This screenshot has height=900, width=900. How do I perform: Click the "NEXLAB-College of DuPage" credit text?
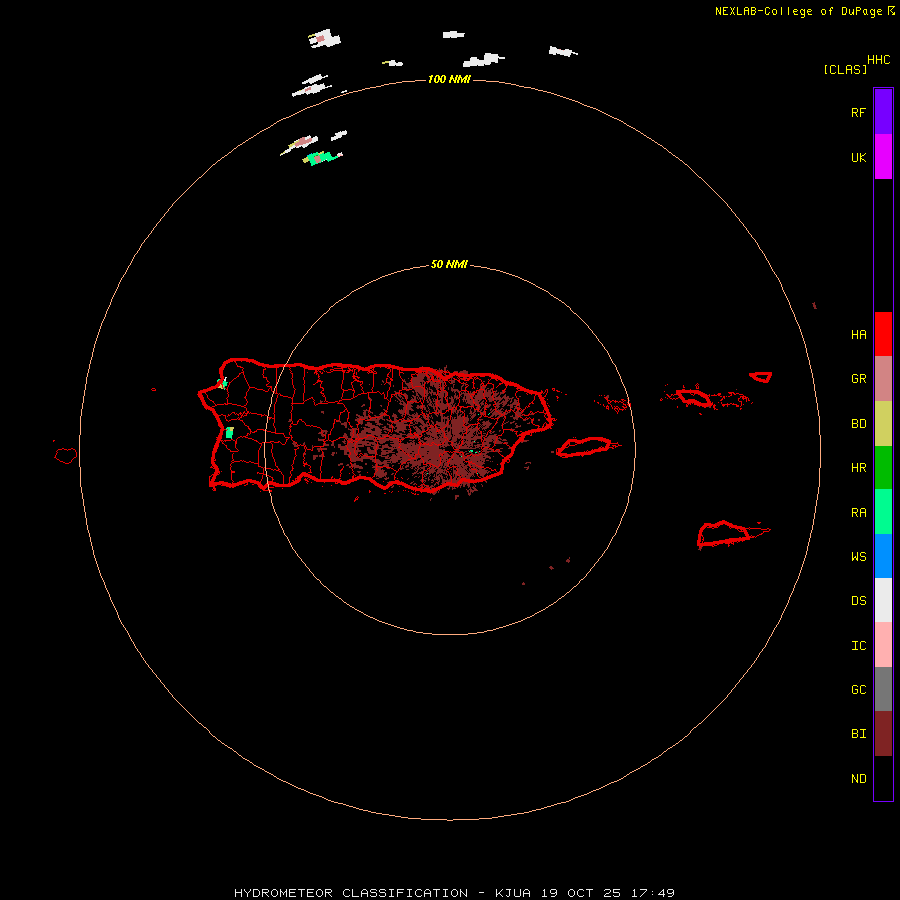point(798,11)
